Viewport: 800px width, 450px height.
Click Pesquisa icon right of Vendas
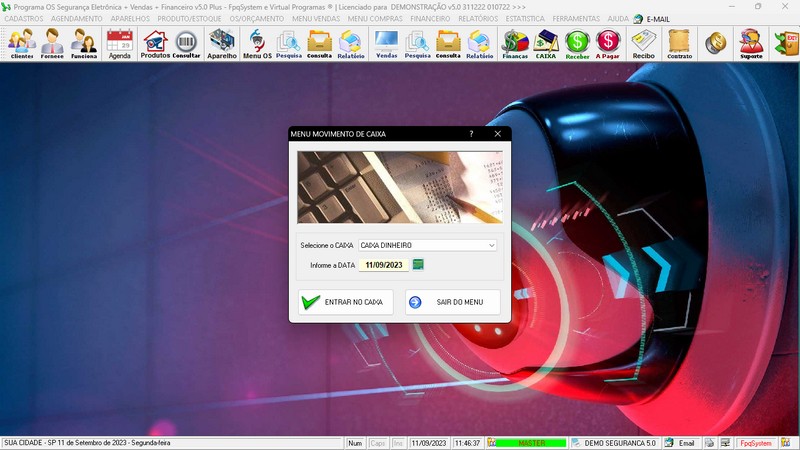[417, 44]
